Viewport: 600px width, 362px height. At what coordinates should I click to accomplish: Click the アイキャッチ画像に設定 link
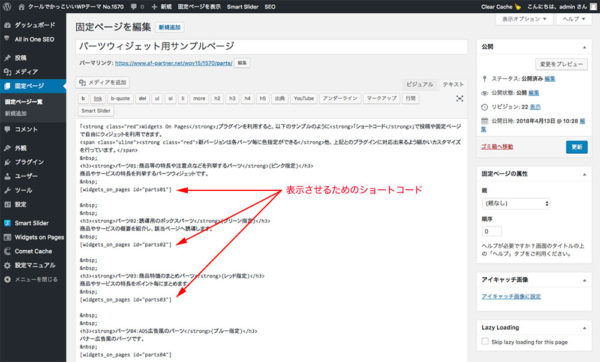pos(511,296)
